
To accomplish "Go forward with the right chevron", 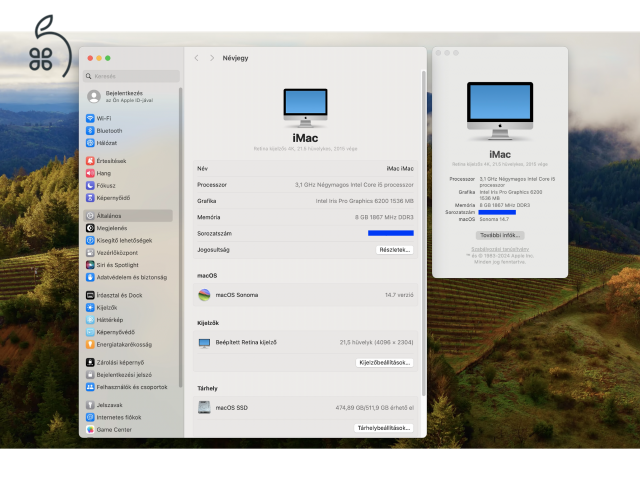I will 212,58.
